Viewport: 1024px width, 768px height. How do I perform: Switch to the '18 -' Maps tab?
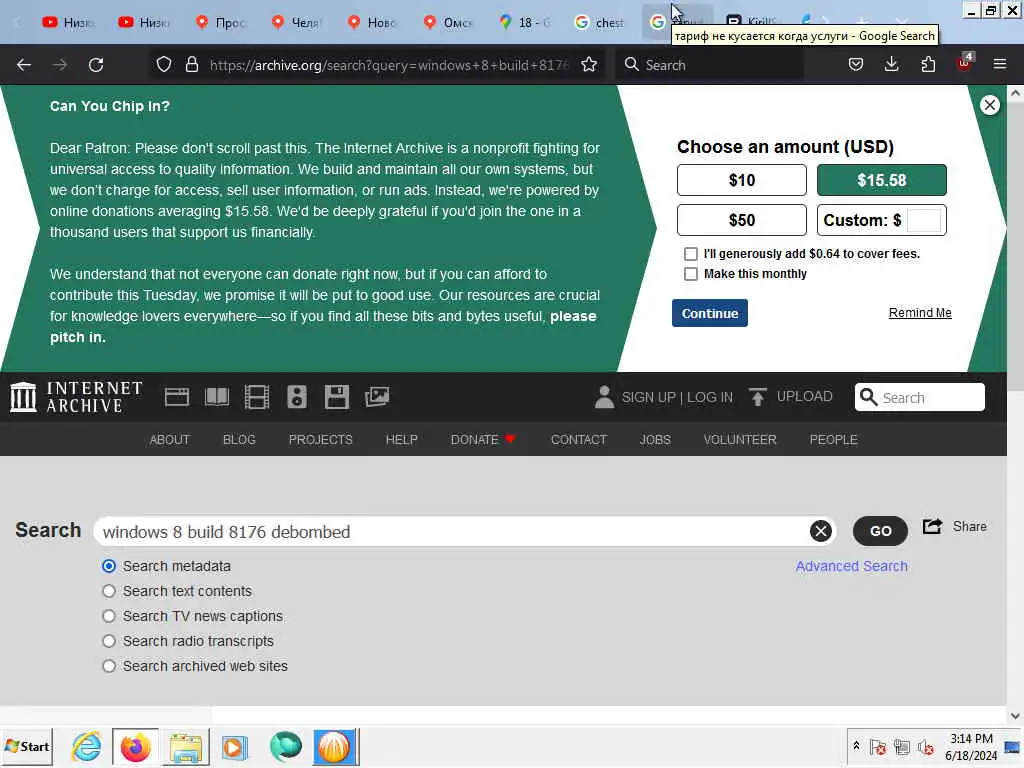click(525, 22)
